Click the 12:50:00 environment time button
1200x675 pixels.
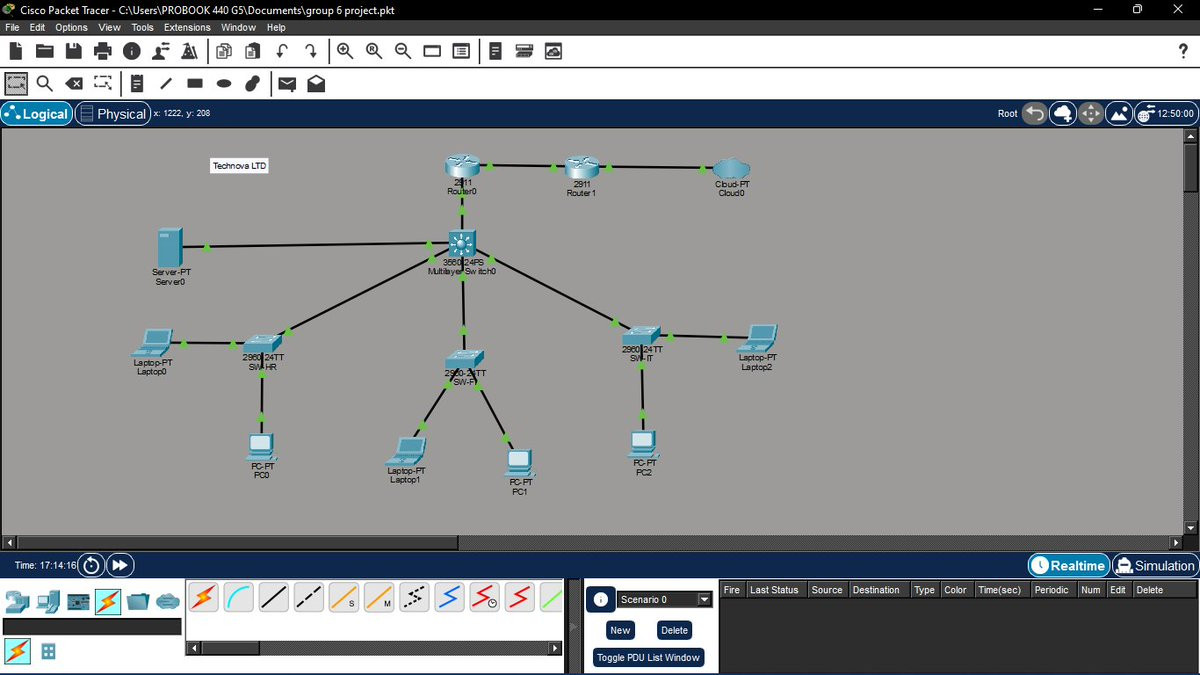pos(1166,113)
